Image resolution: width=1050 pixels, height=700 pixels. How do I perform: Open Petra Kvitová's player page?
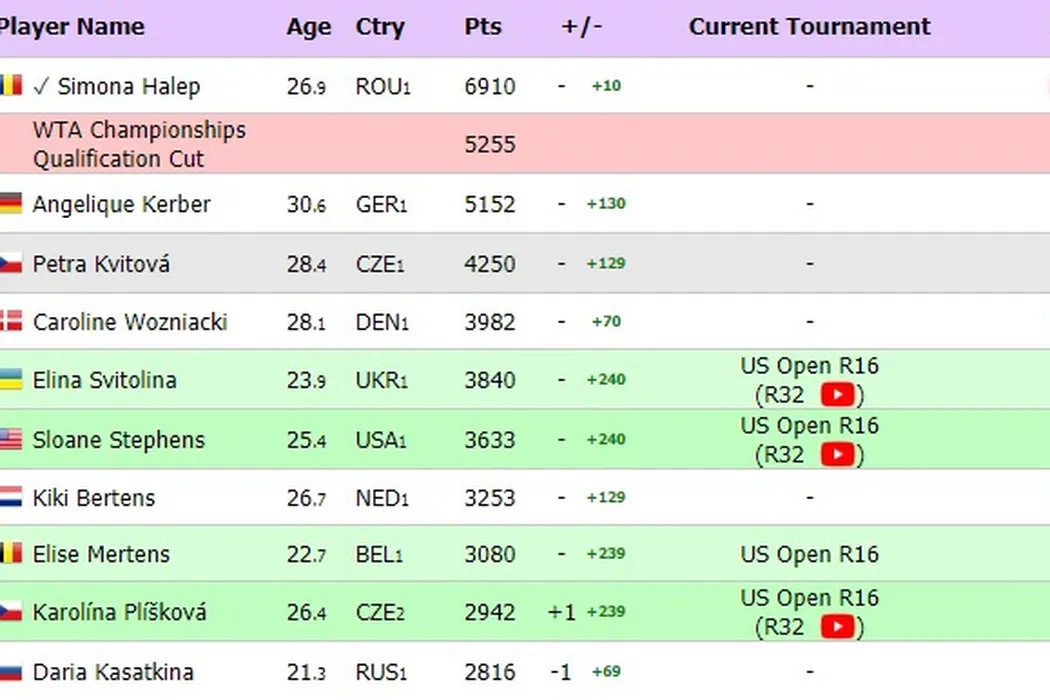pos(101,264)
